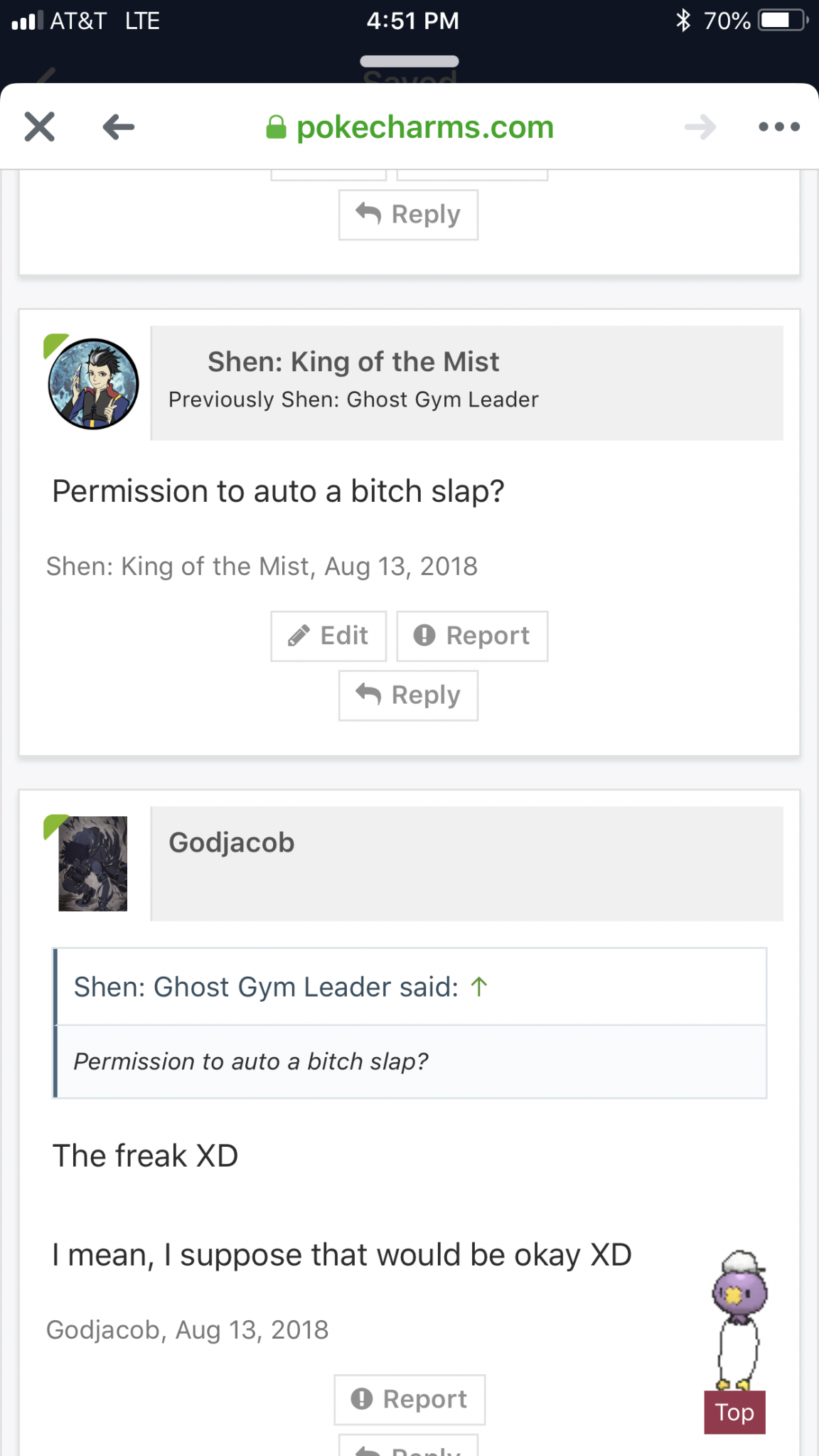Tap the forward arrow in the browser bar

700,127
